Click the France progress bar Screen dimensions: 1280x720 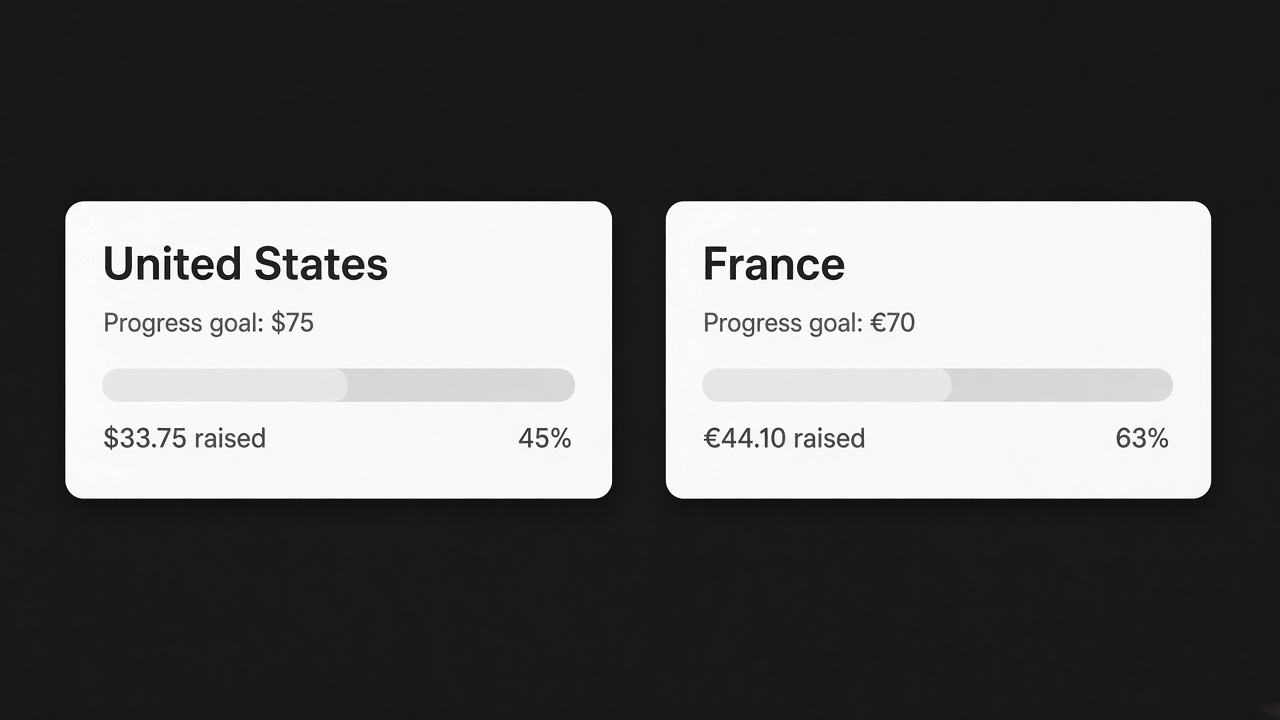pyautogui.click(x=938, y=385)
